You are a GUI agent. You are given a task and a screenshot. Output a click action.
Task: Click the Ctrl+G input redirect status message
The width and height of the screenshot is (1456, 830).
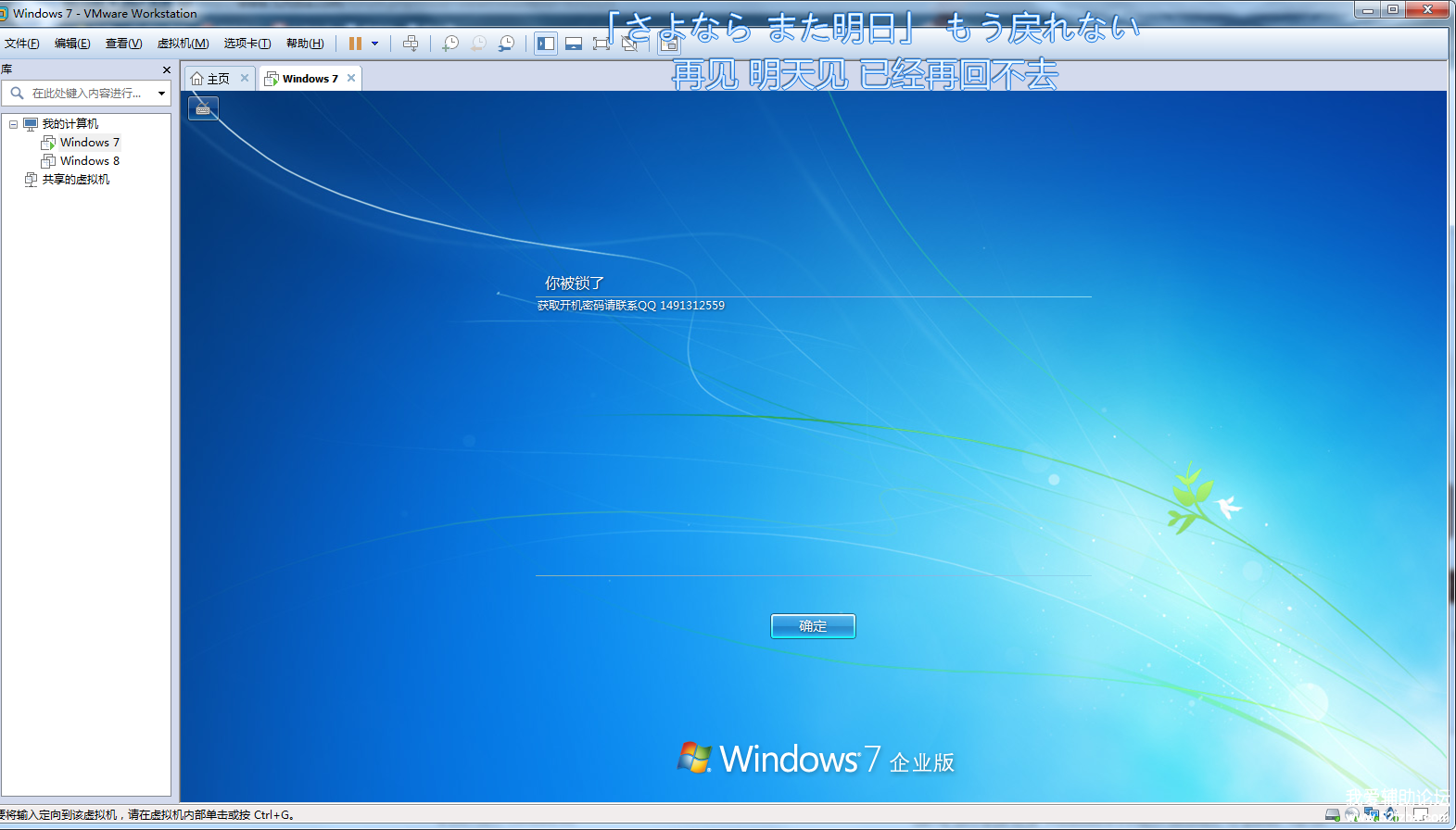coord(148,815)
